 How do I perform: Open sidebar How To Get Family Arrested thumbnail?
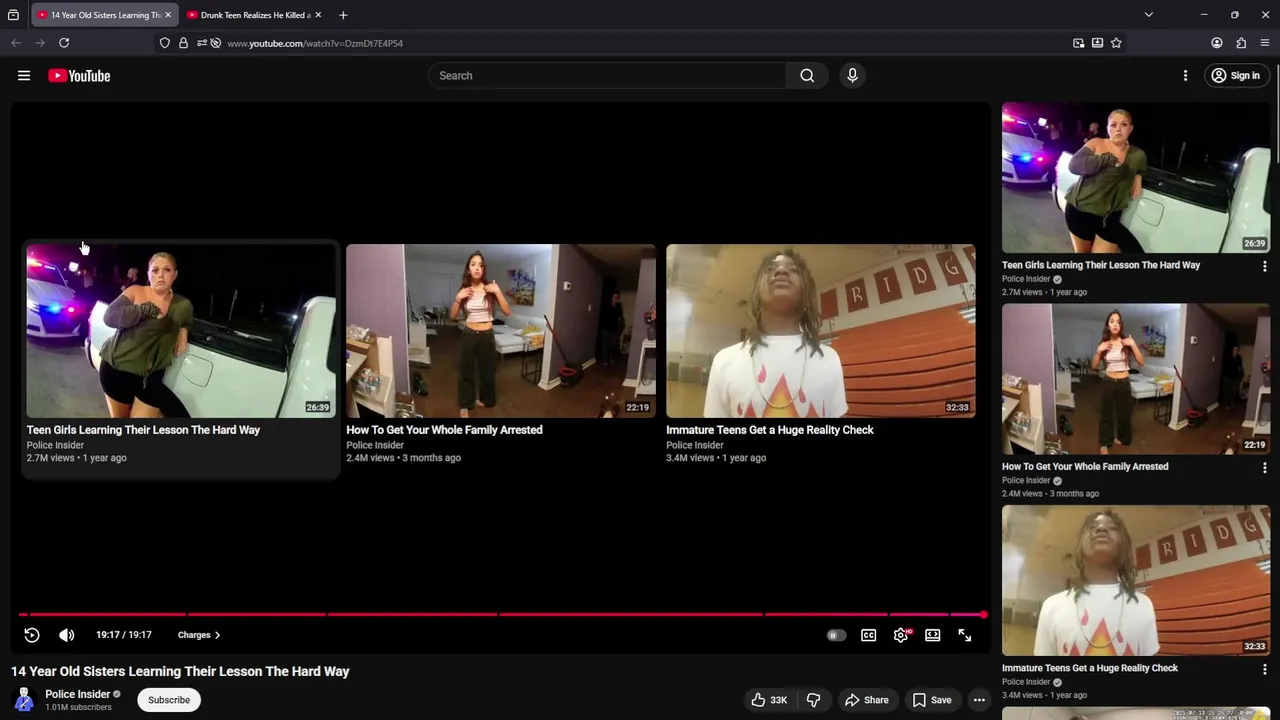pyautogui.click(x=1136, y=379)
